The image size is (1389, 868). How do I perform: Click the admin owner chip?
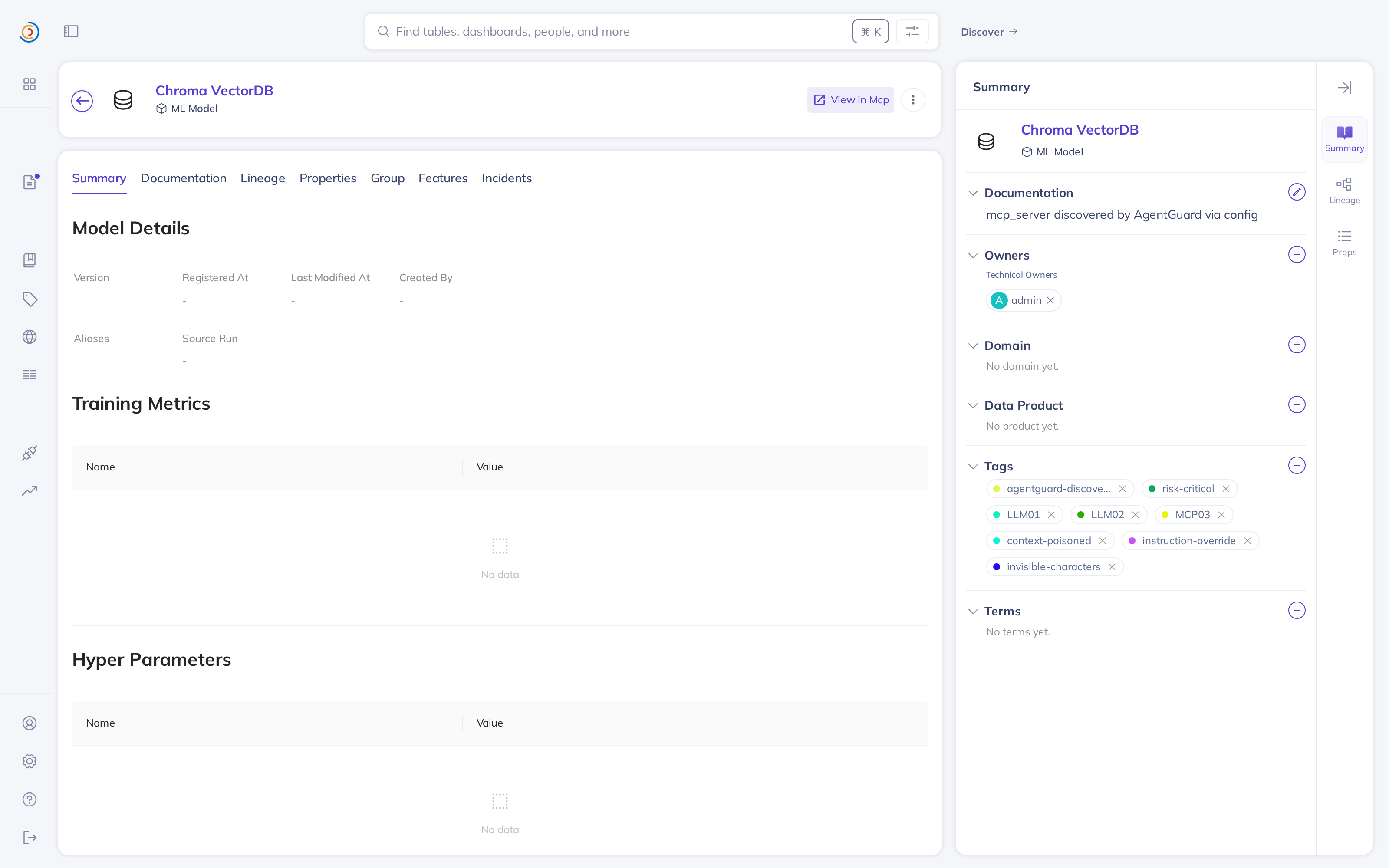click(1024, 300)
